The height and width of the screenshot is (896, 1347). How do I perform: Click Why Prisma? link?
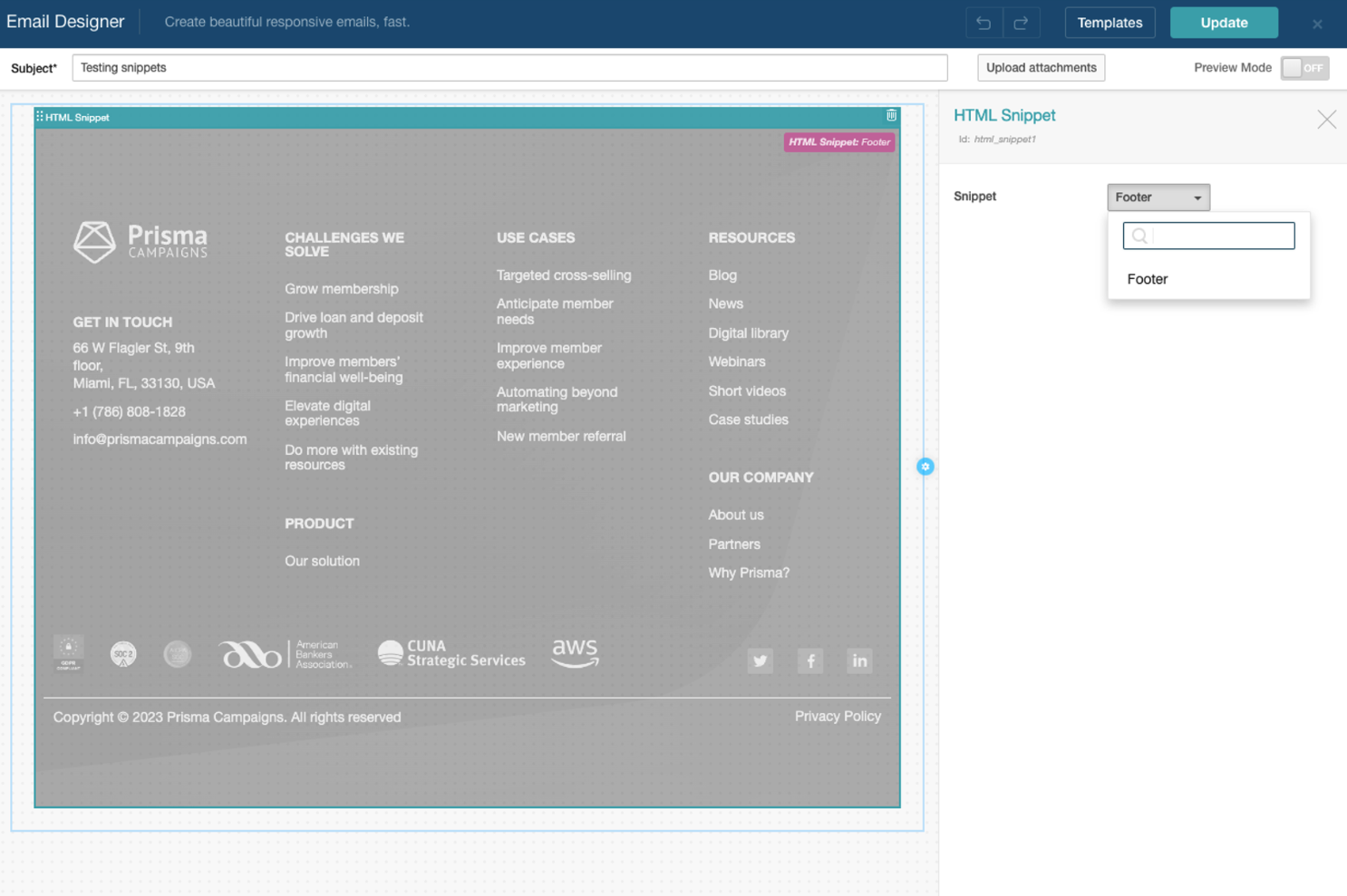[749, 573]
